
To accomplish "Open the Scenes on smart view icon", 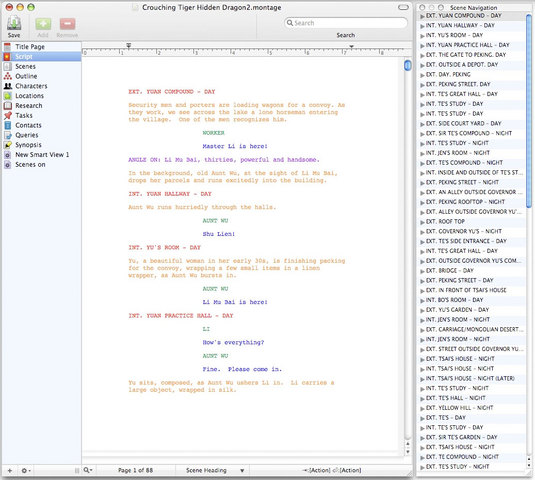I will pos(7,165).
